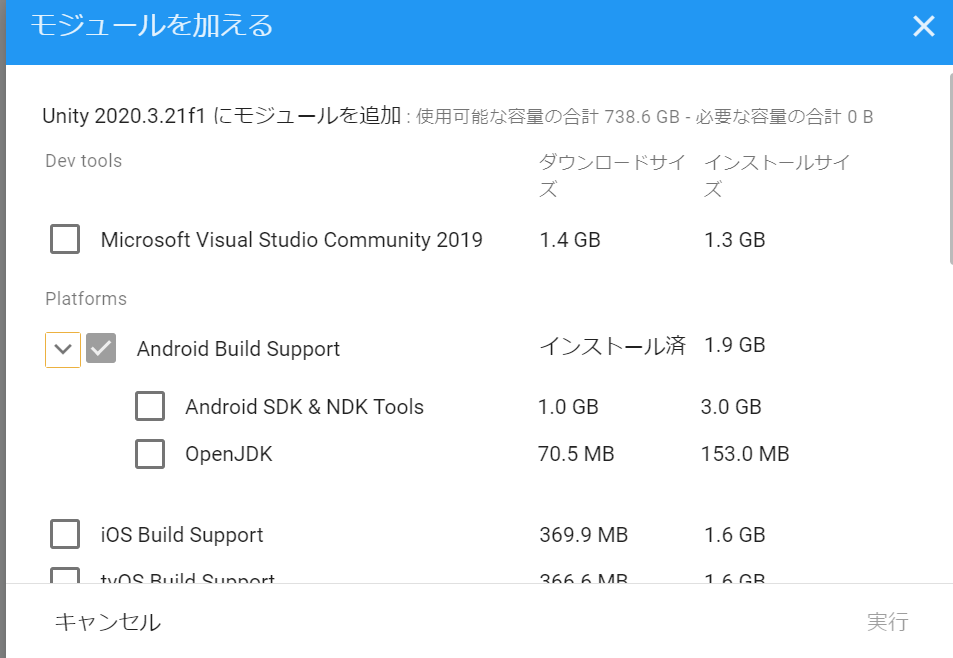The width and height of the screenshot is (953, 658).
Task: Click the Dev tools section heading
Action: (x=84, y=161)
